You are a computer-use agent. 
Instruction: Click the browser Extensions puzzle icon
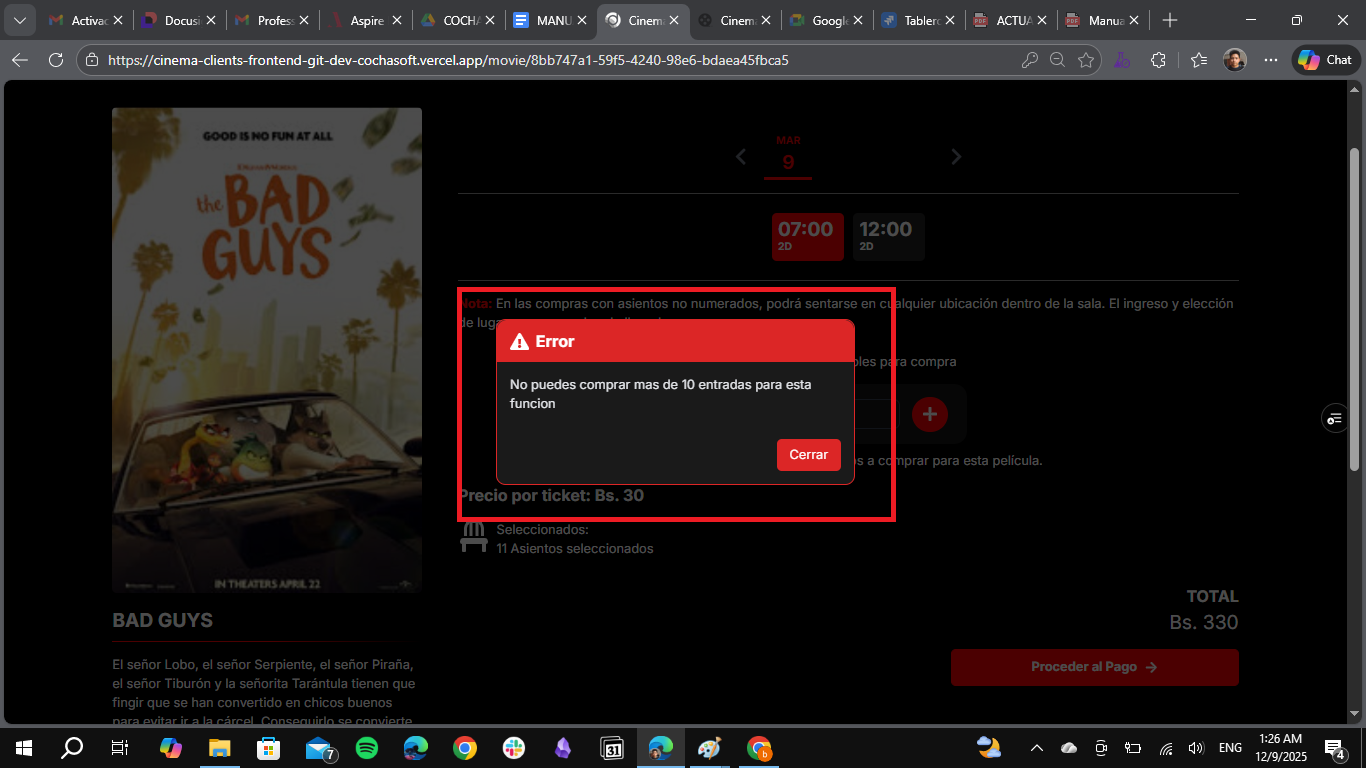point(1158,59)
